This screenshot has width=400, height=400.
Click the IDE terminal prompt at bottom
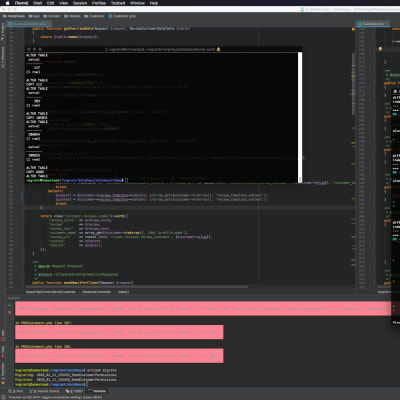[x=51, y=384]
